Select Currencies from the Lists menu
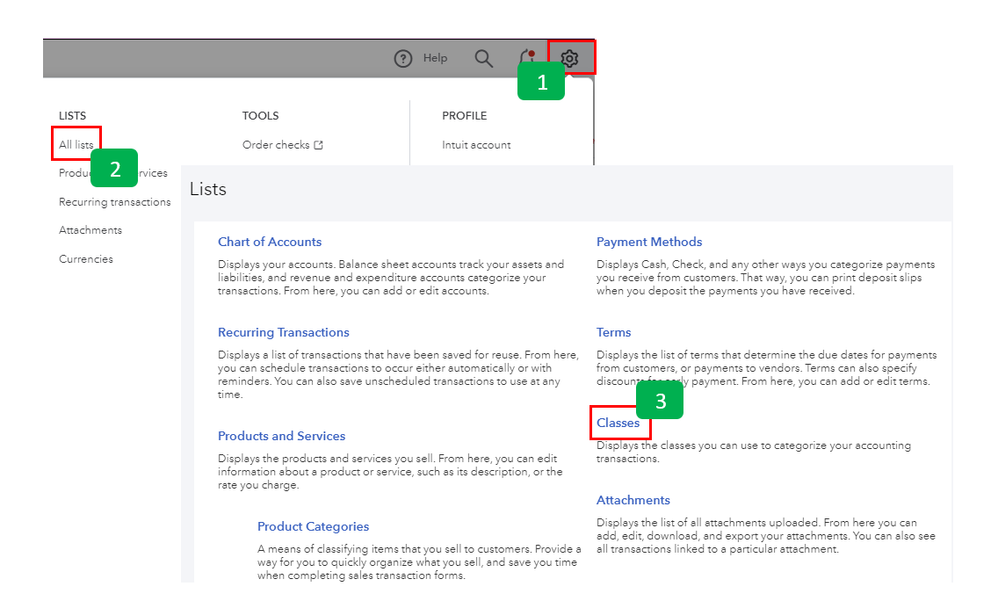 tap(86, 259)
